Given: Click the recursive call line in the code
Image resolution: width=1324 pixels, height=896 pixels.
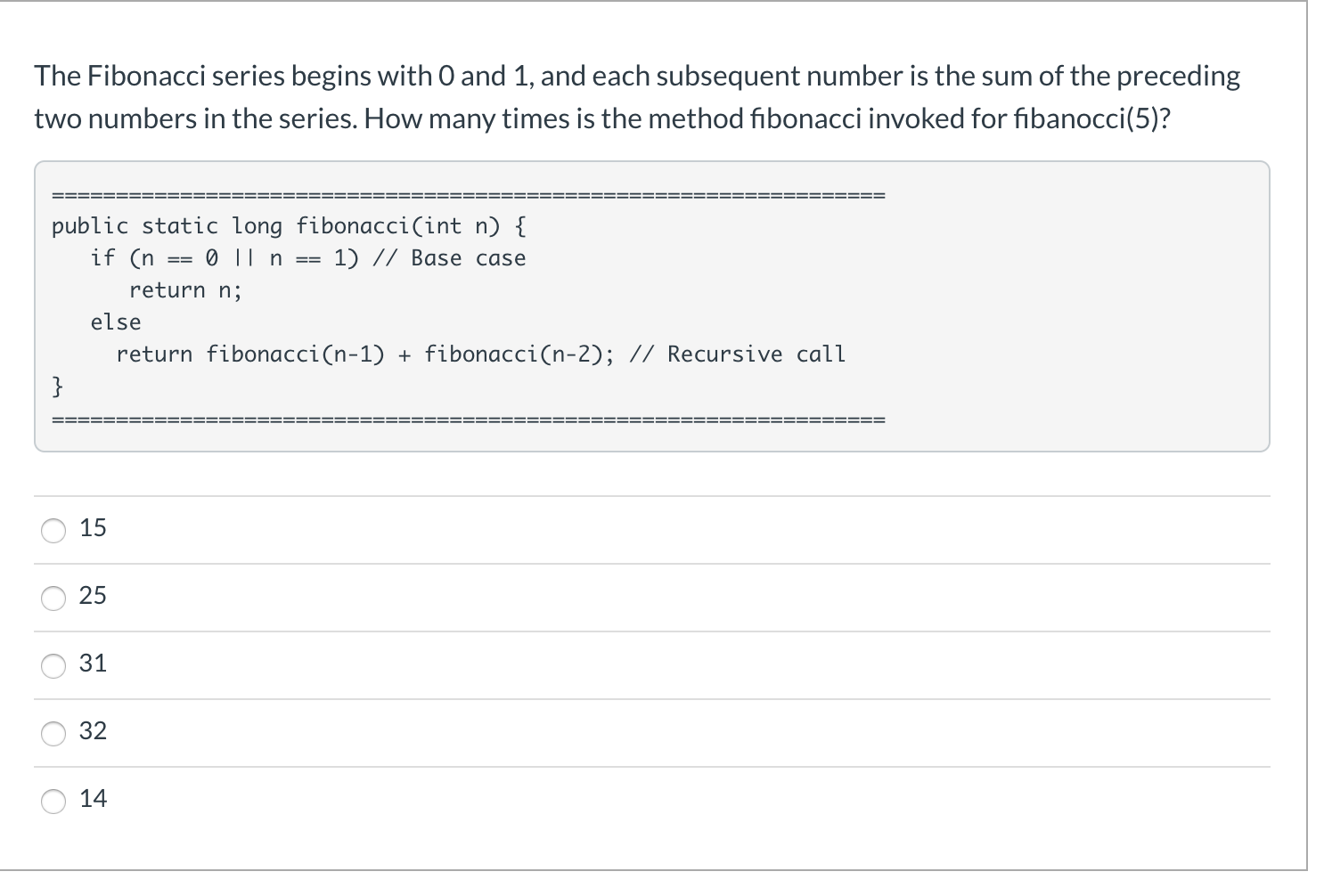Looking at the screenshot, I should pos(481,354).
